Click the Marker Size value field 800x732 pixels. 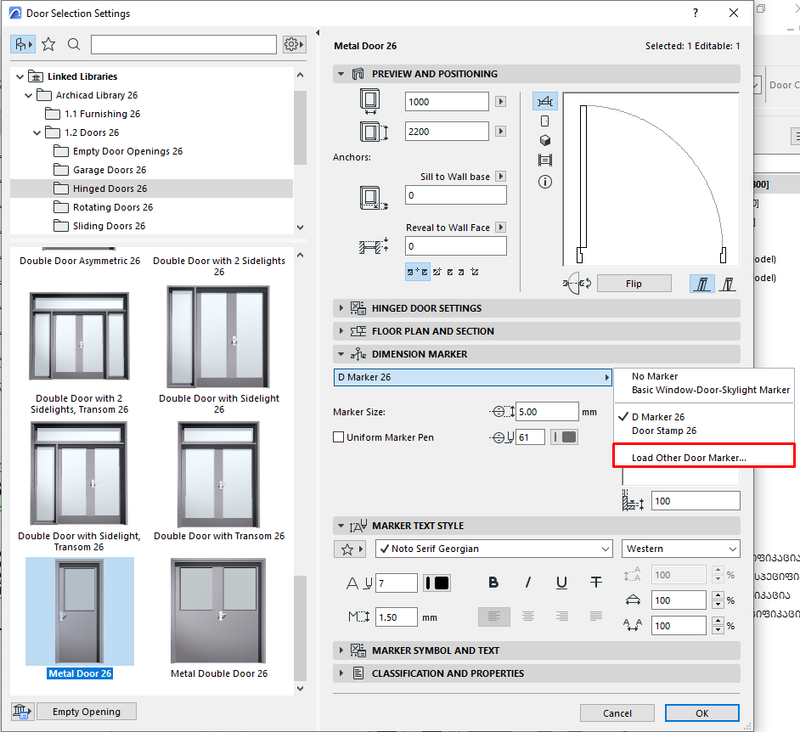pyautogui.click(x=547, y=412)
